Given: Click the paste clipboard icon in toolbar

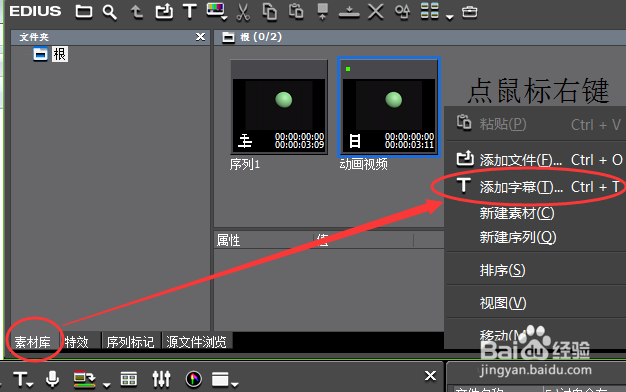Looking at the screenshot, I should click(296, 11).
